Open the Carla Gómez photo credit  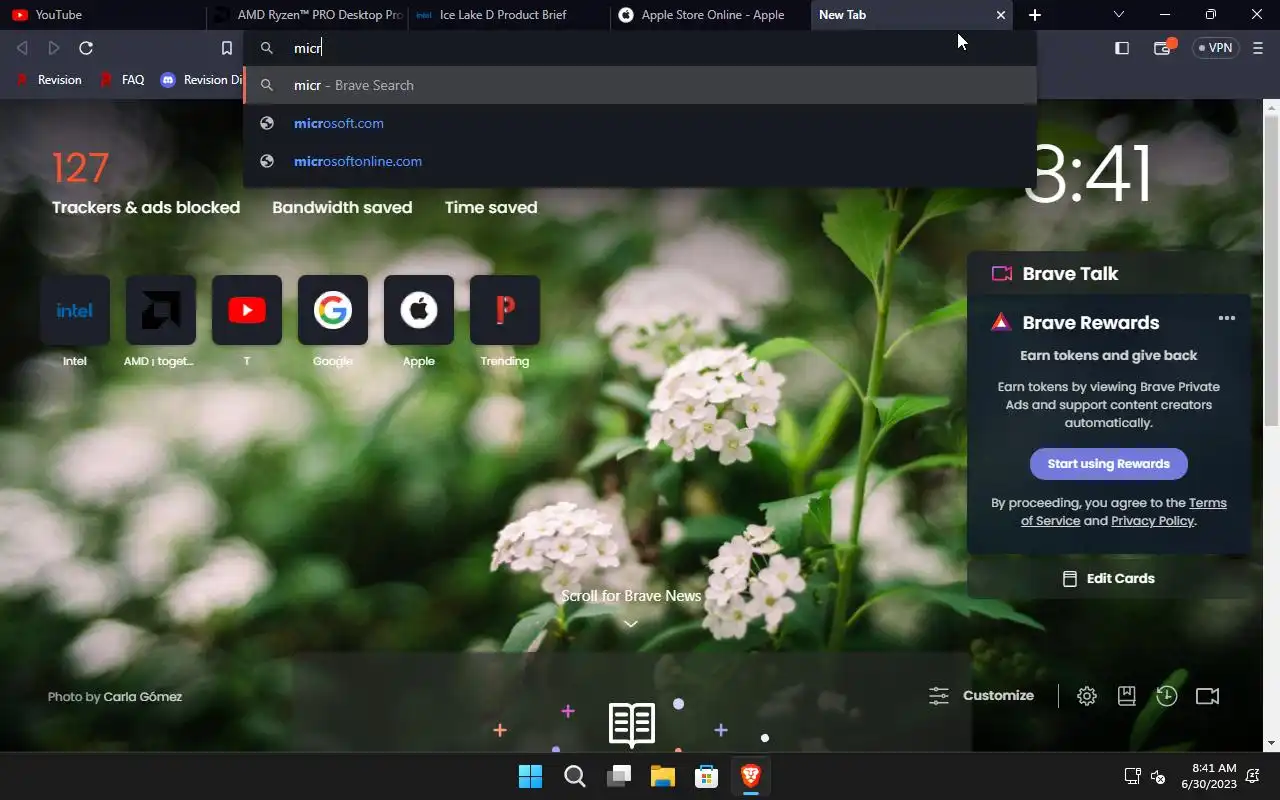tap(143, 697)
